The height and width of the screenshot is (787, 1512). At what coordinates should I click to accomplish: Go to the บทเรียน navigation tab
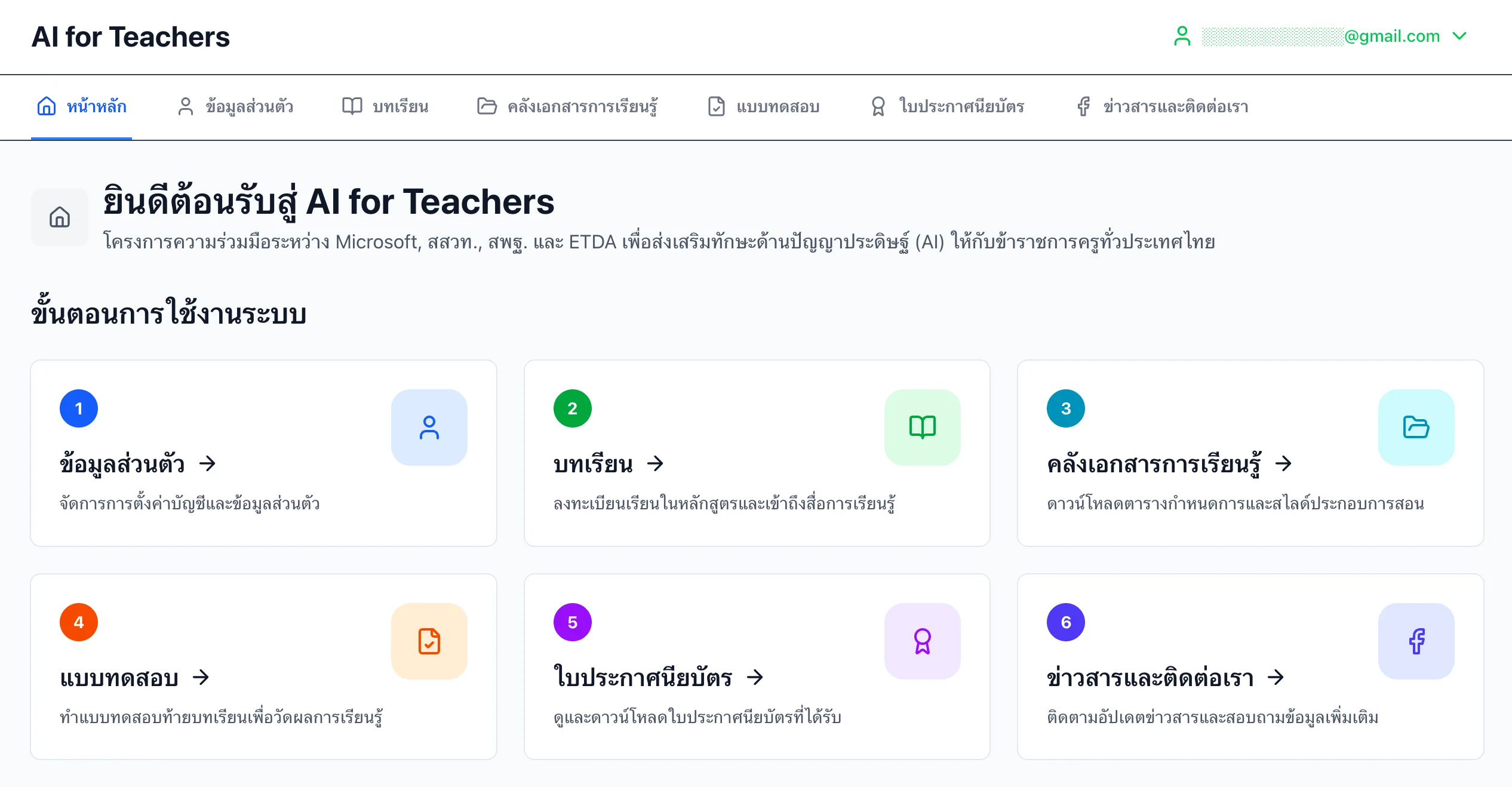tap(385, 107)
